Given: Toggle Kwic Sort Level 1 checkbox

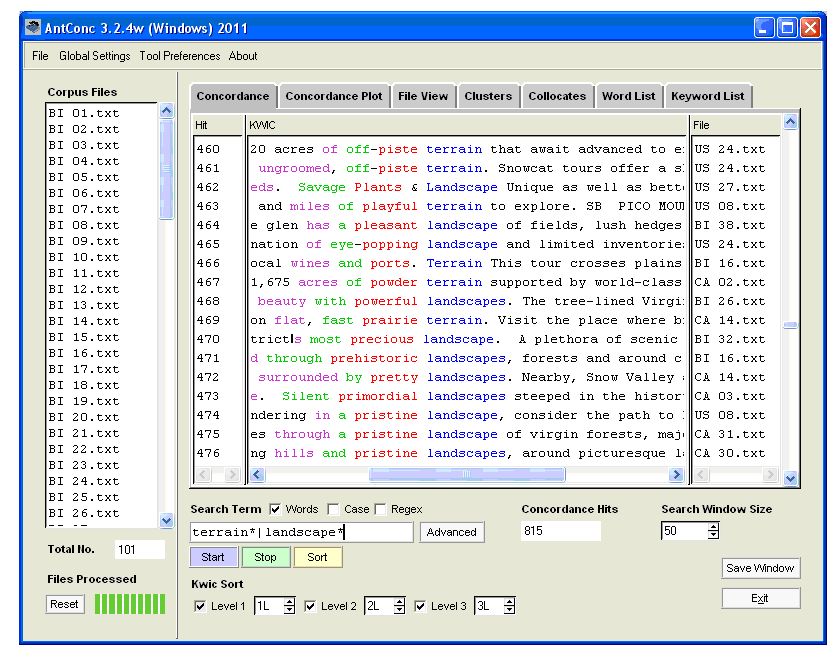Looking at the screenshot, I should 200,606.
